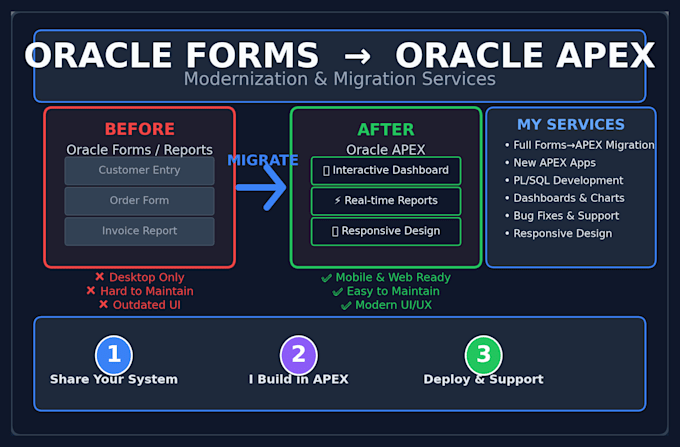Click the red X beside Desktop Only
The height and width of the screenshot is (447, 680).
click(100, 277)
